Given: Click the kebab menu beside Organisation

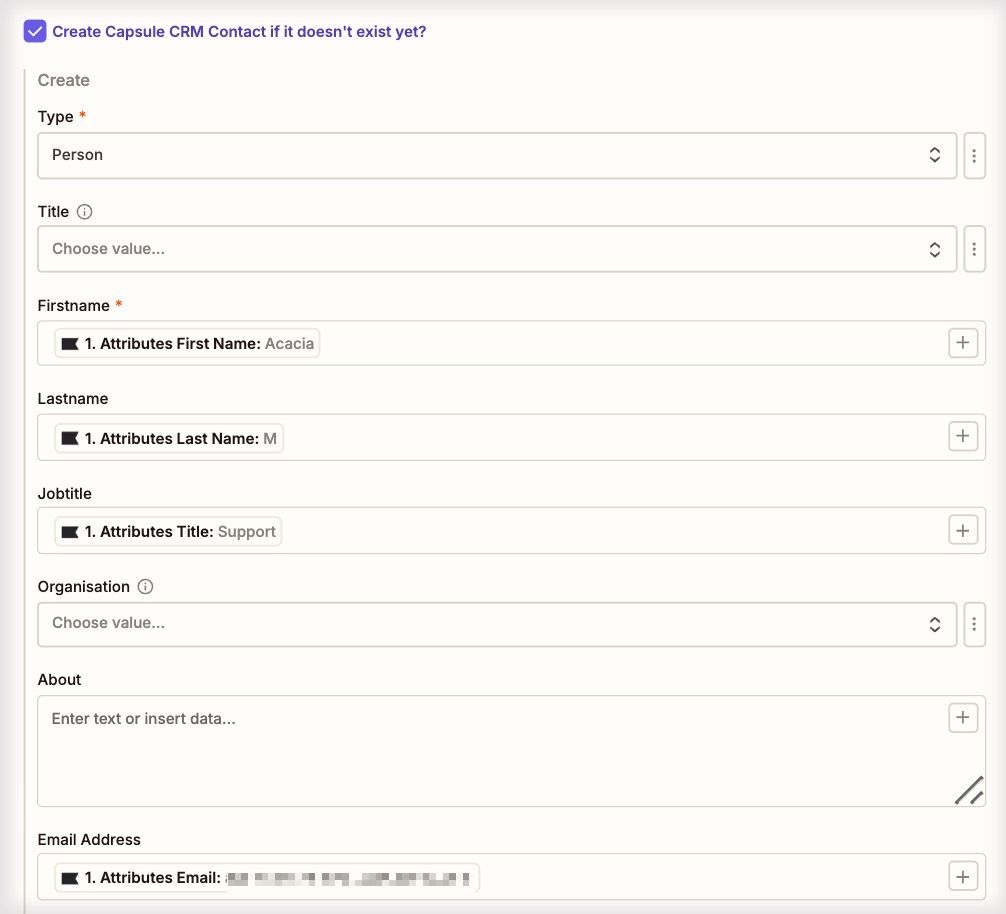Looking at the screenshot, I should (974, 624).
